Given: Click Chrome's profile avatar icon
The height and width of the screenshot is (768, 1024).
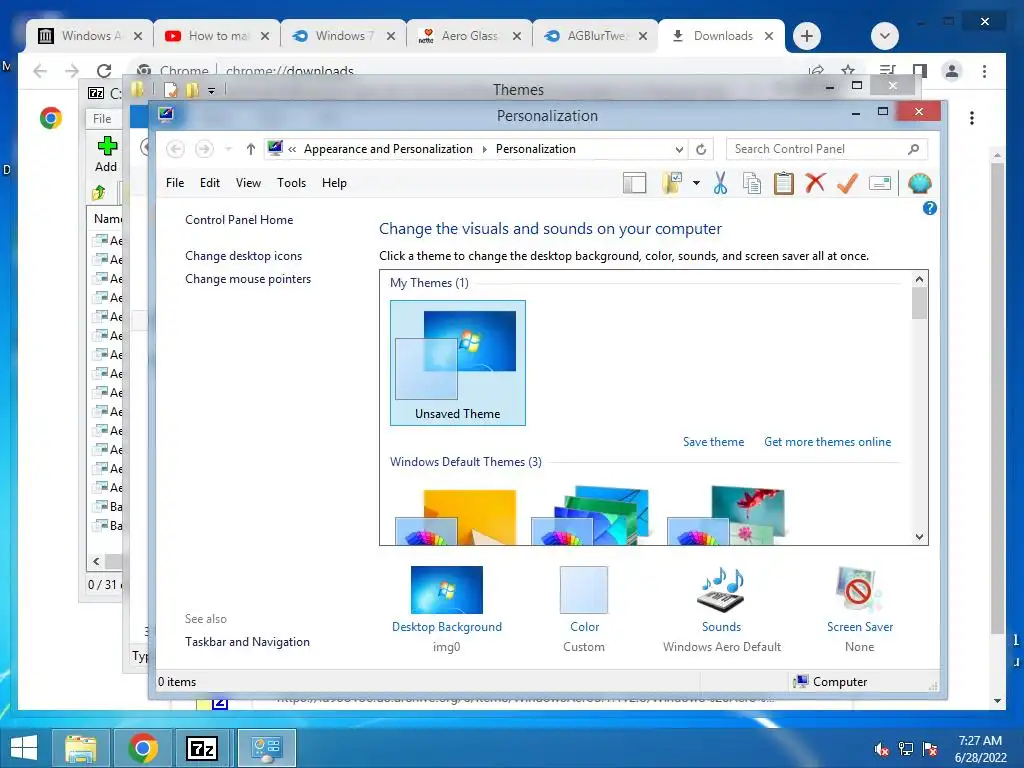Looking at the screenshot, I should (x=952, y=71).
